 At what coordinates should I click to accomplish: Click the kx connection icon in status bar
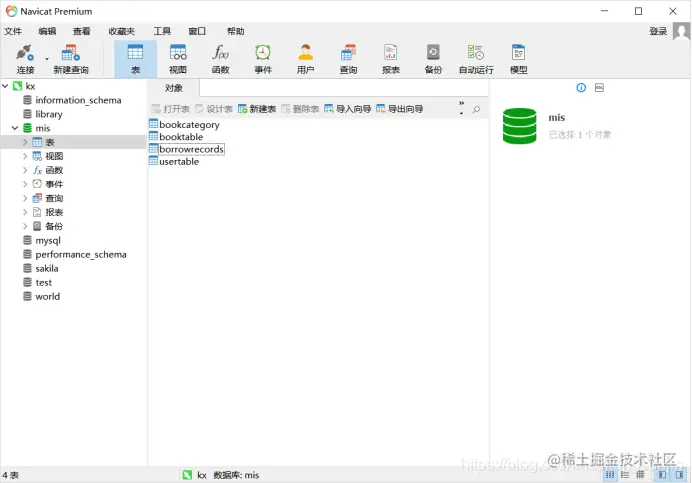(187, 475)
